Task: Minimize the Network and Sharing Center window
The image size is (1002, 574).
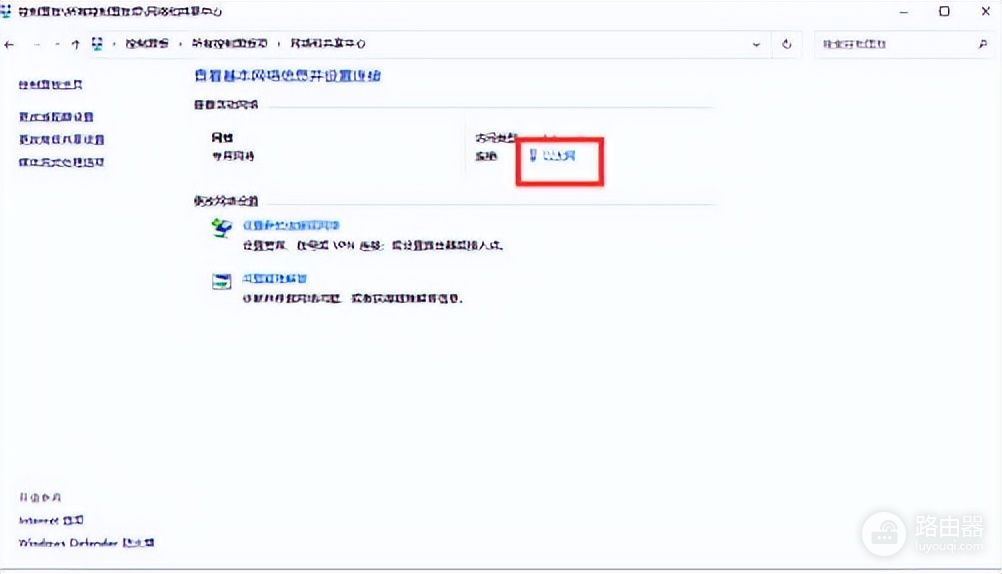Action: coord(904,12)
